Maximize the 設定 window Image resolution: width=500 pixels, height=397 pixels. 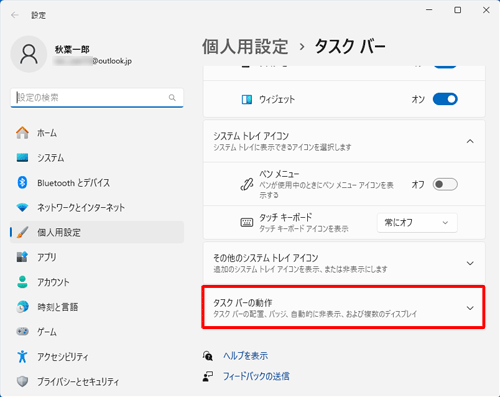pos(458,10)
